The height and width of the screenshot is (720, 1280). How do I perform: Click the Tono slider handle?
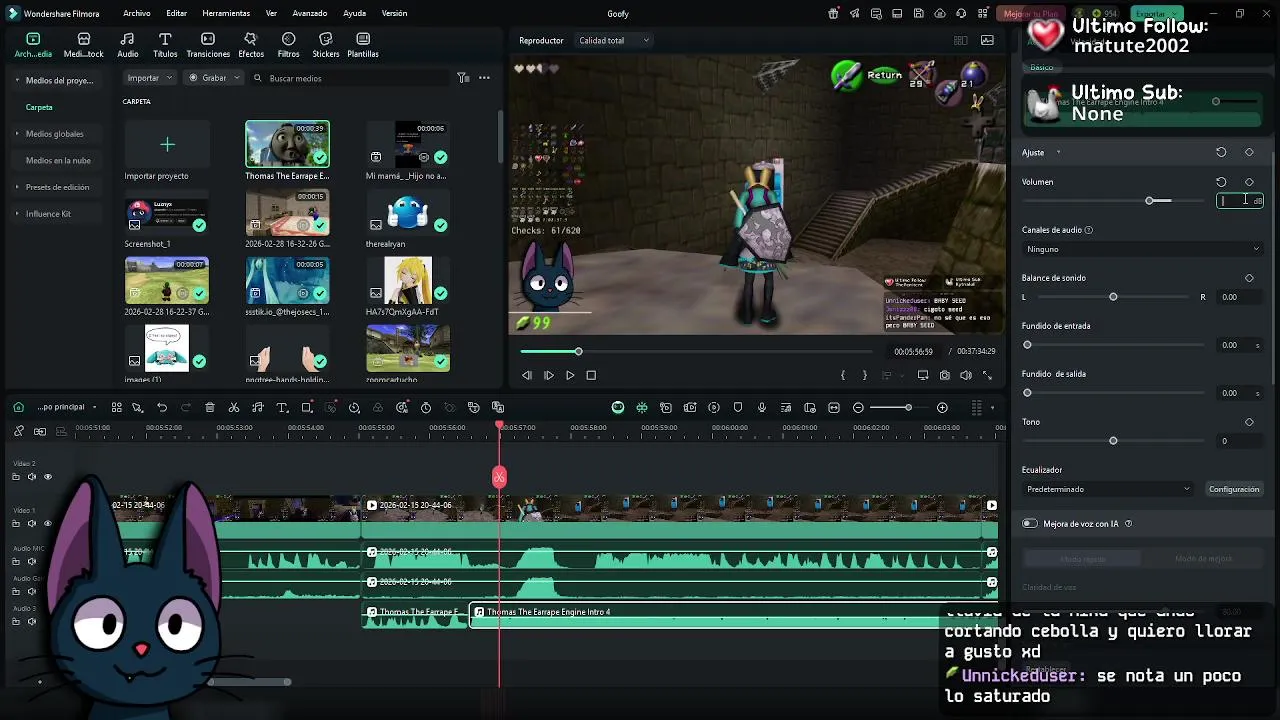point(1113,441)
